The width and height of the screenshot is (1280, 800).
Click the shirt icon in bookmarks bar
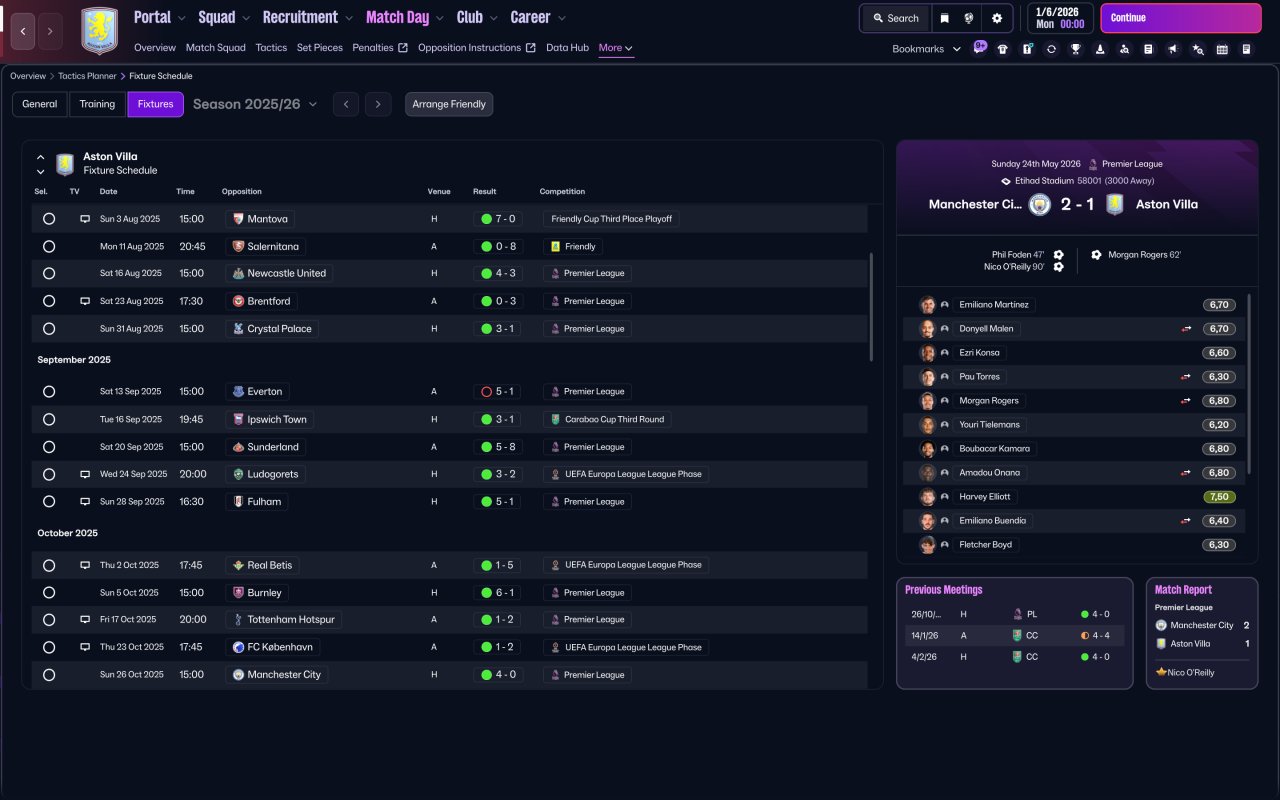point(1003,49)
